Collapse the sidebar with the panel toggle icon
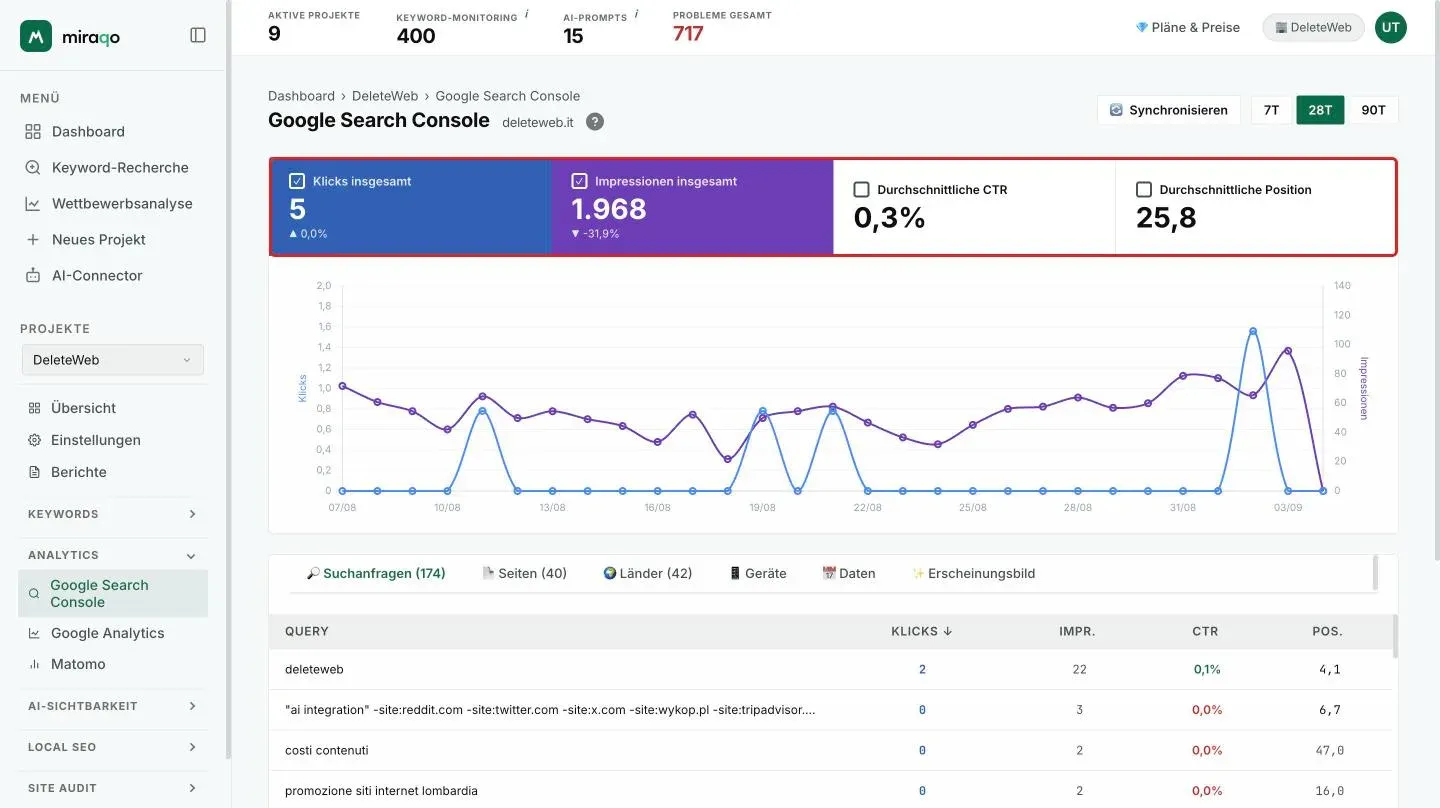 (198, 35)
